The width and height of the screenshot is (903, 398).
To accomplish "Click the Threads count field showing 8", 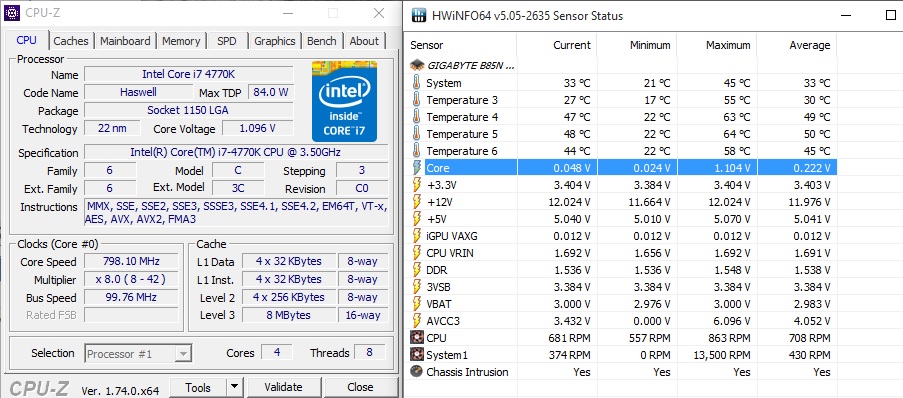I will 370,352.
